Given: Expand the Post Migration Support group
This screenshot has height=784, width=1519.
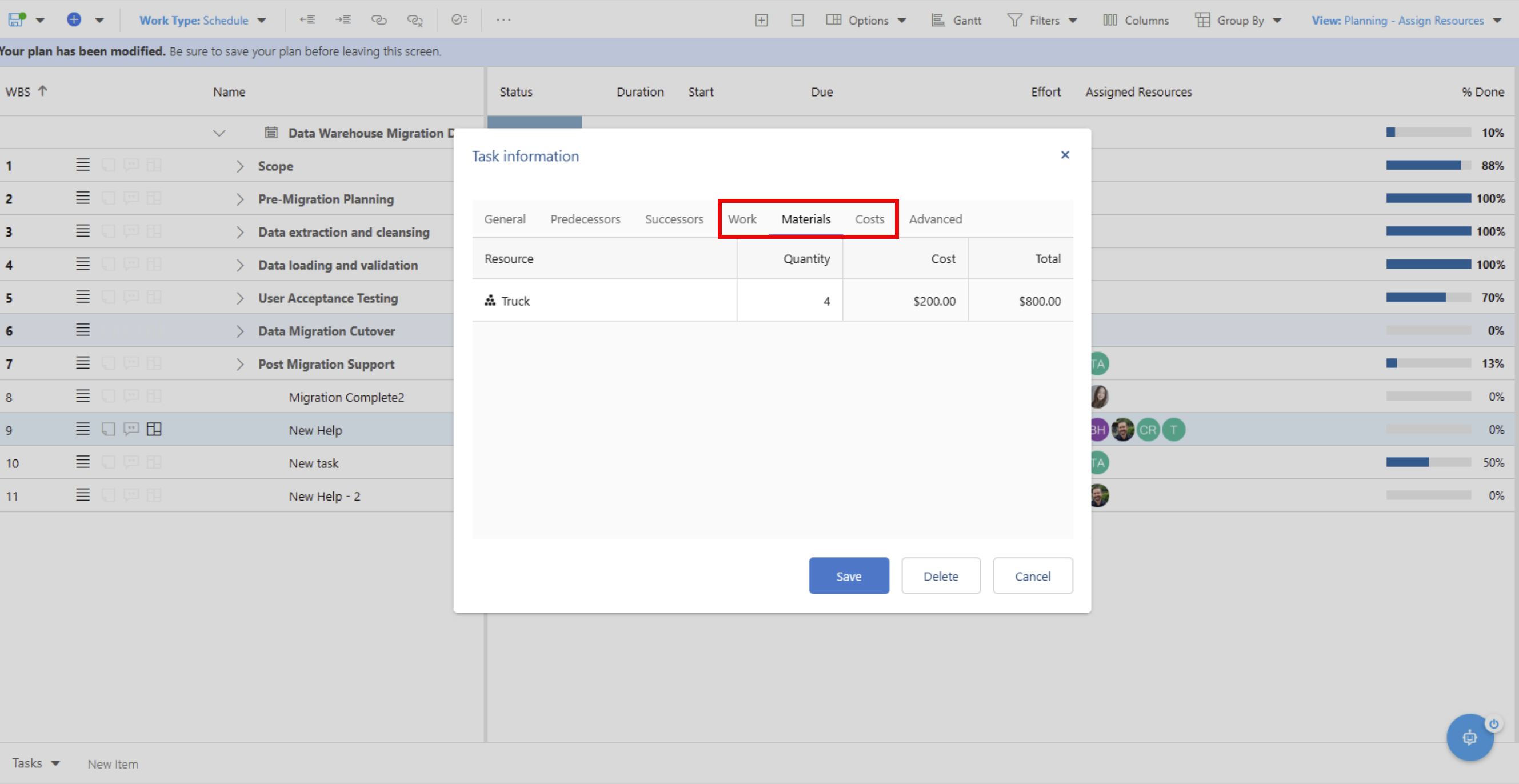Looking at the screenshot, I should pos(239,365).
